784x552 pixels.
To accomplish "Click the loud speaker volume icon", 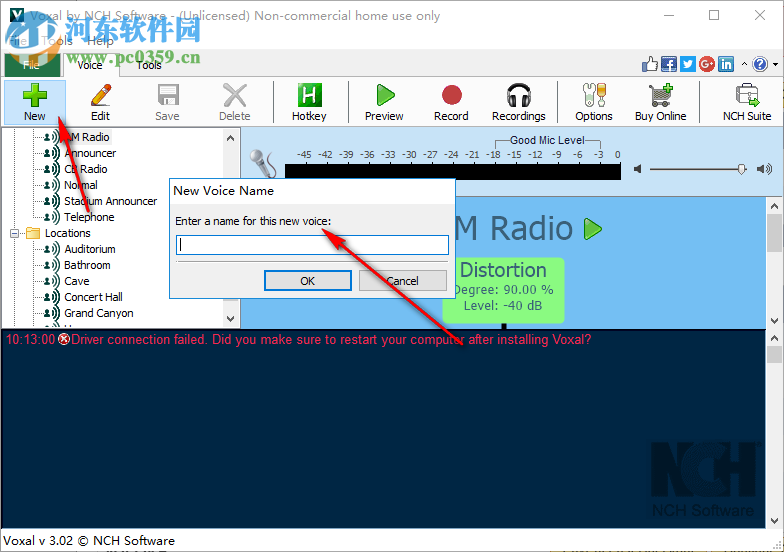I will [x=764, y=169].
